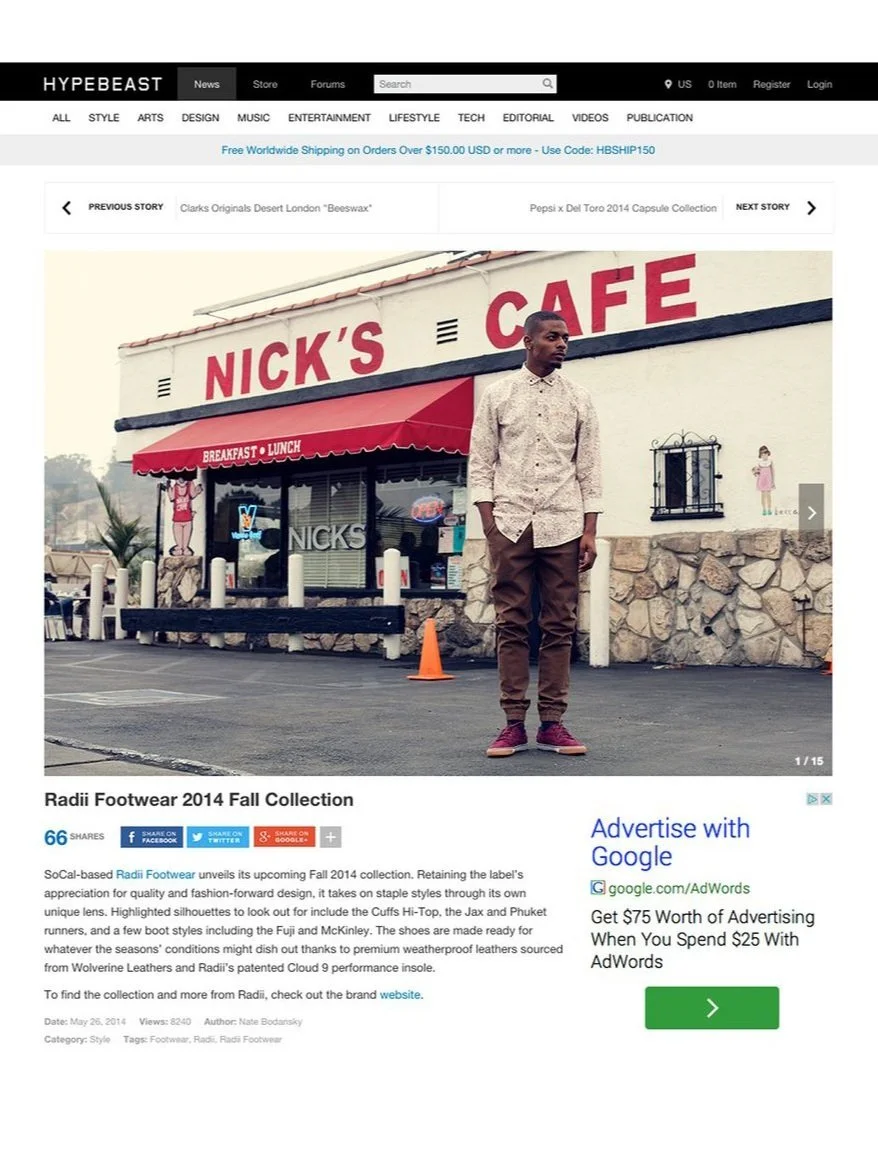Go to previous story arrow
This screenshot has height=1150, width=878.
(67, 208)
